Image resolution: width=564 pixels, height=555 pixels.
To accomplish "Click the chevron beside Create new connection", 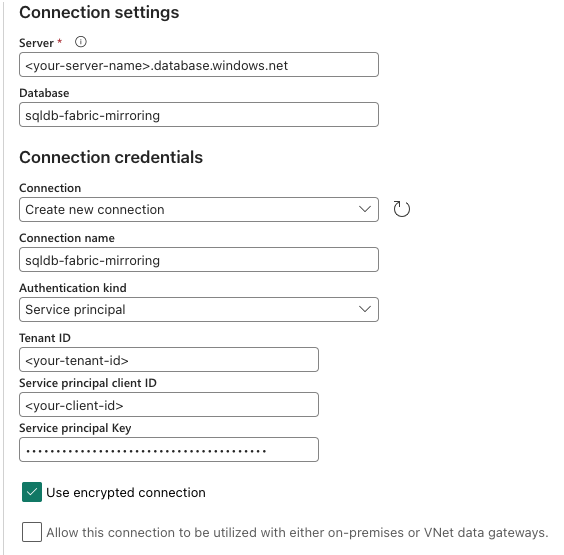I will (x=365, y=209).
